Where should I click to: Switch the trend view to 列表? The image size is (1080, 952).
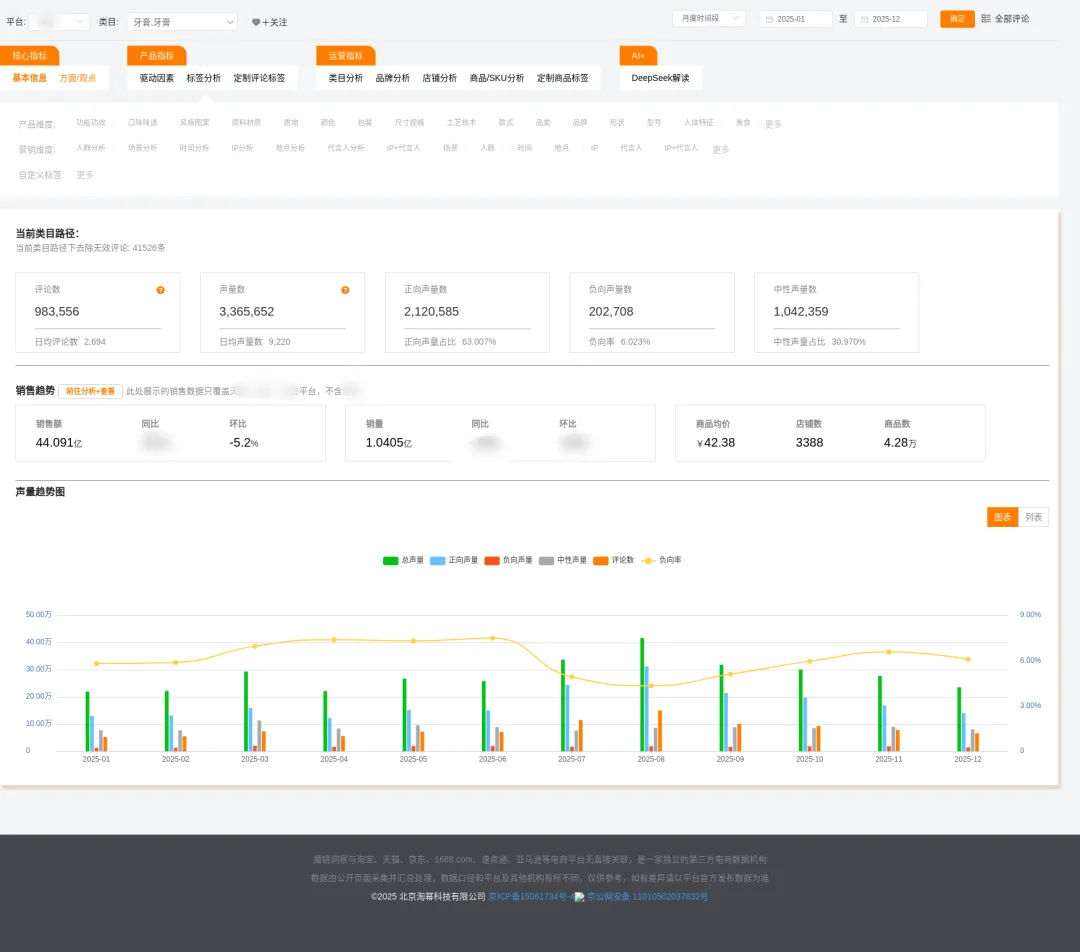click(1033, 517)
